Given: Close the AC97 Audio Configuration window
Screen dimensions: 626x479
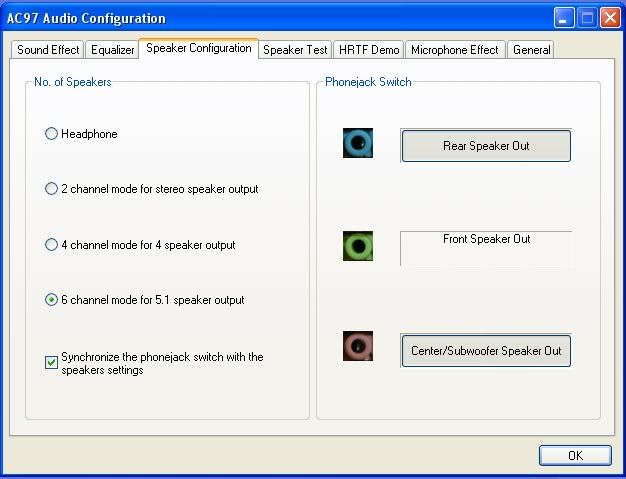Looking at the screenshot, I should pyautogui.click(x=610, y=18).
